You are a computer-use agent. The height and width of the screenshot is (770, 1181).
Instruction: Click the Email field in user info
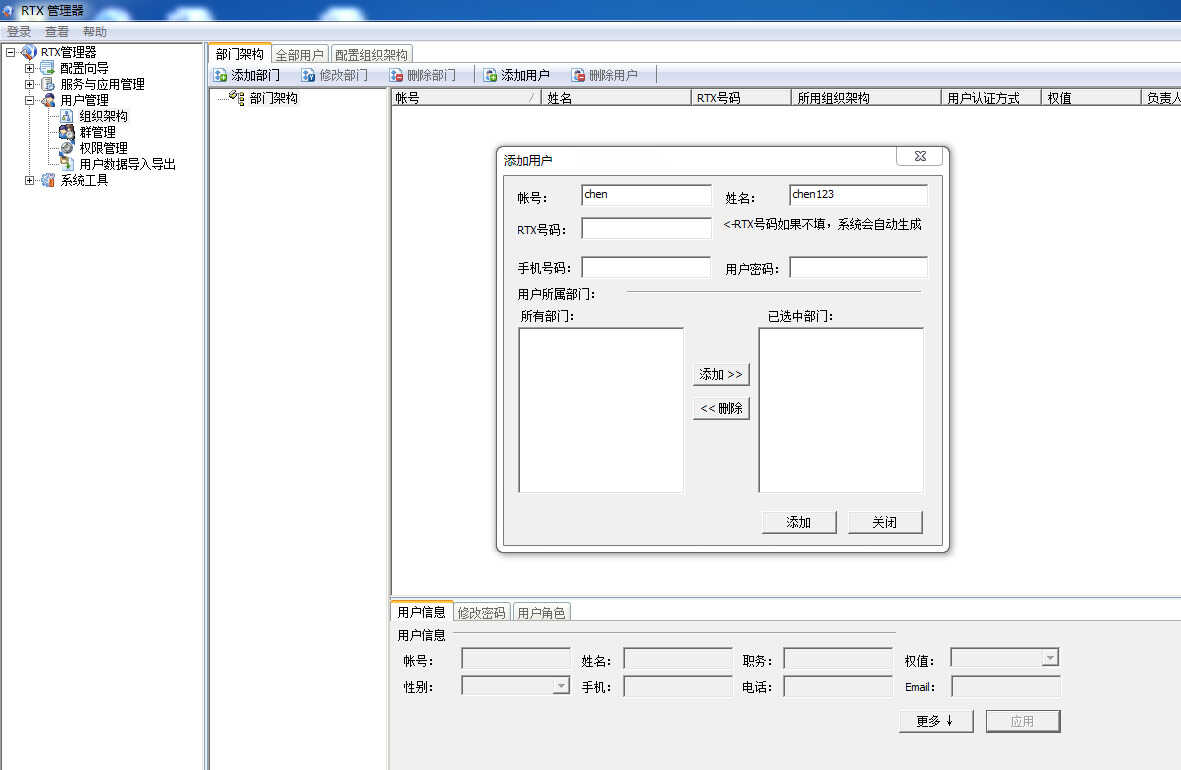(x=1006, y=686)
